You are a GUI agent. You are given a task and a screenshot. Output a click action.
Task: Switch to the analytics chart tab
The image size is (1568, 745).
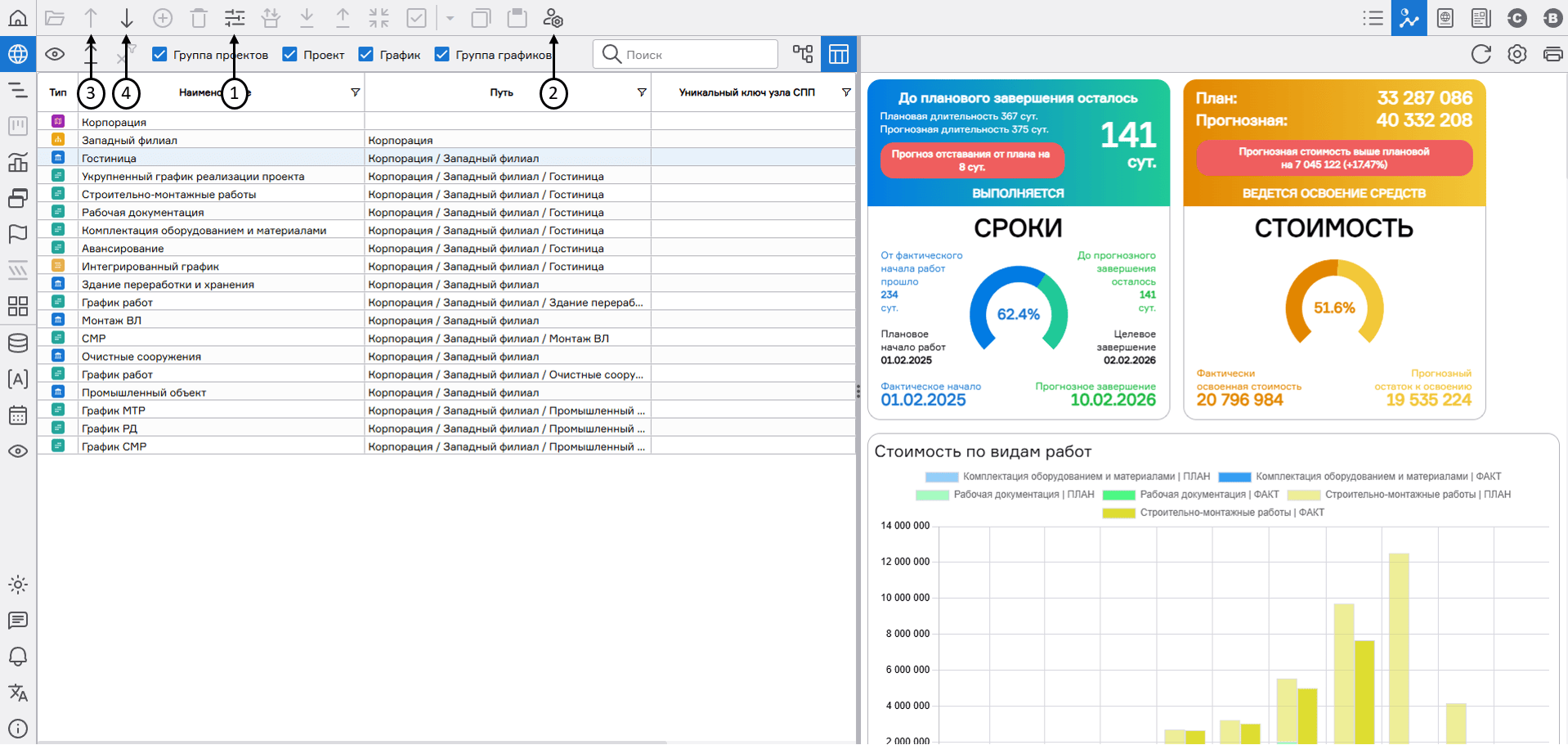[1409, 18]
